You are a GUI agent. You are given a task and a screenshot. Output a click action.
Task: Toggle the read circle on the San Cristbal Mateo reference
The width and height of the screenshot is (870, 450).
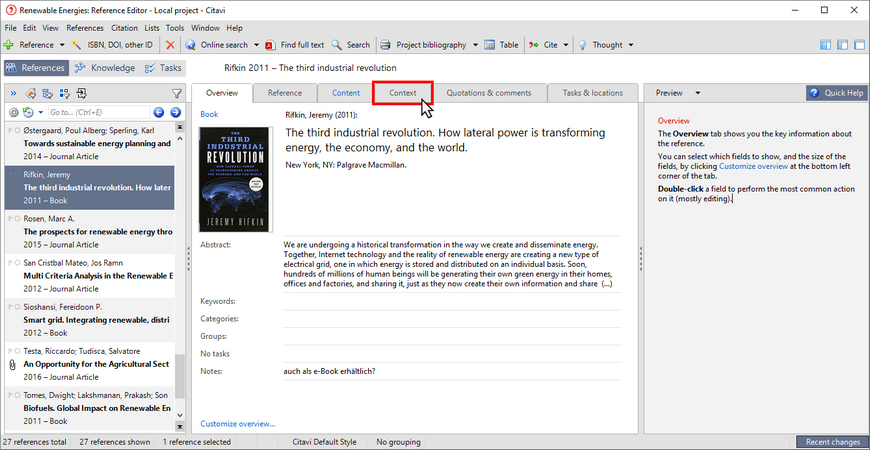(19, 263)
